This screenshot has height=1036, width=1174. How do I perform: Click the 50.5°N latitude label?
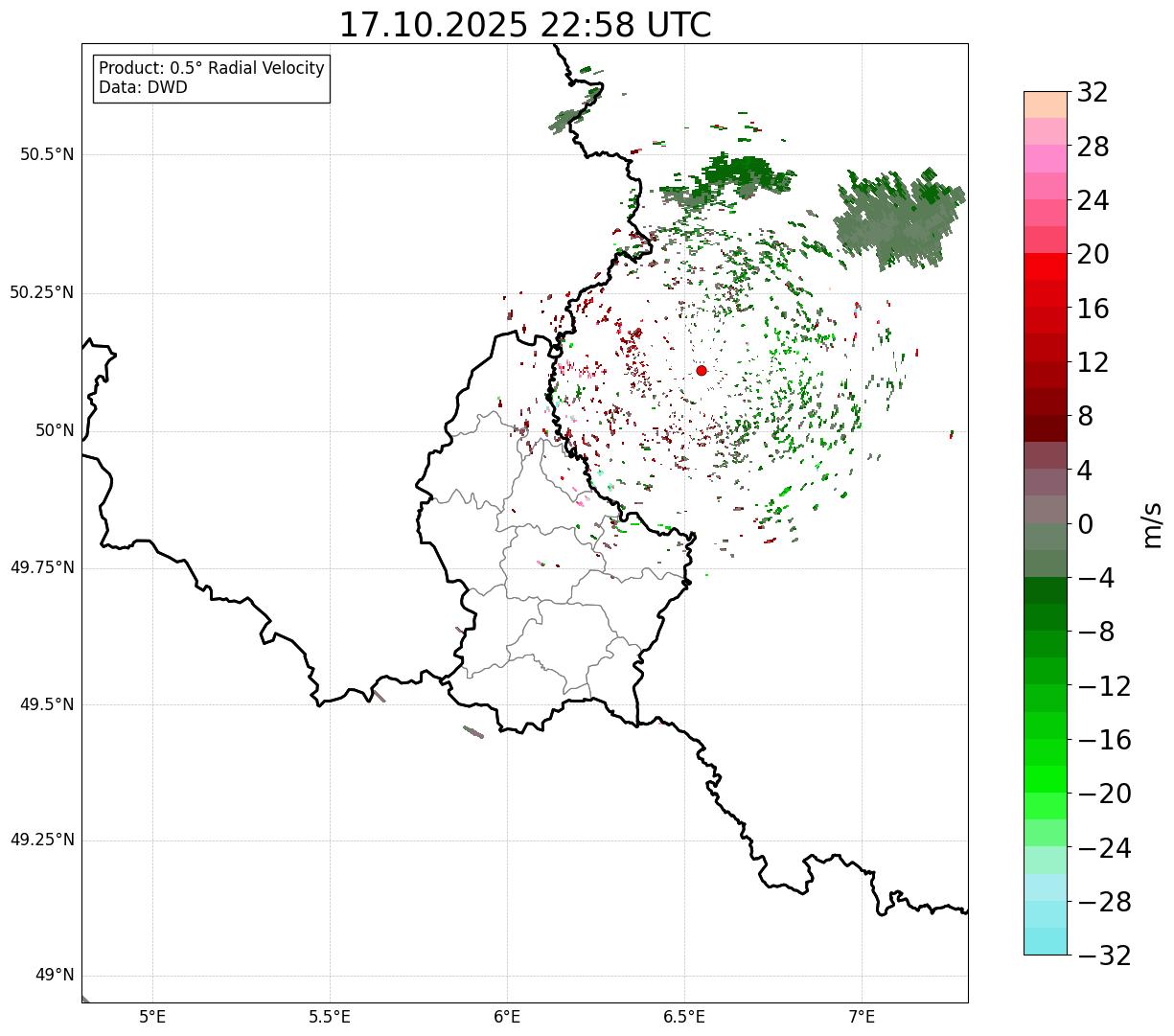(x=47, y=154)
